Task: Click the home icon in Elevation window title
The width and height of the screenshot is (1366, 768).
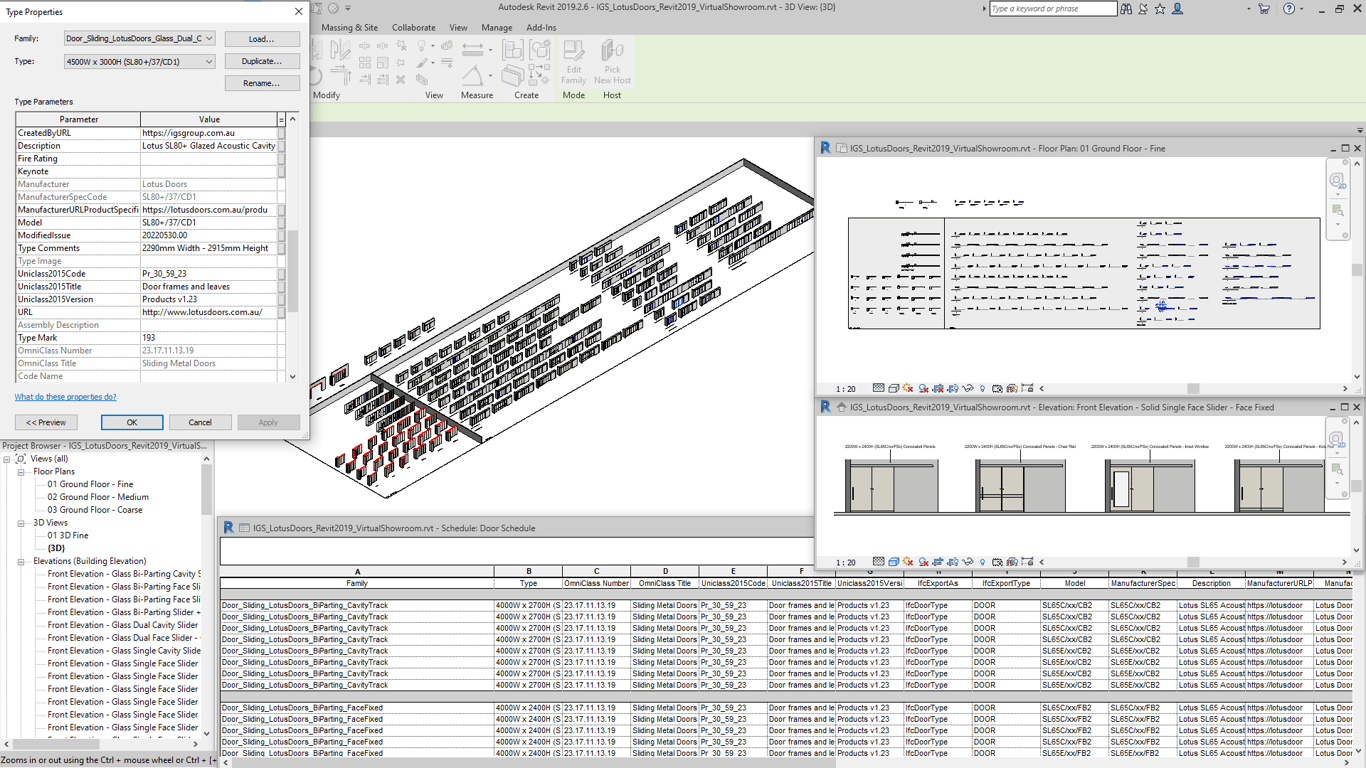Action: point(842,407)
